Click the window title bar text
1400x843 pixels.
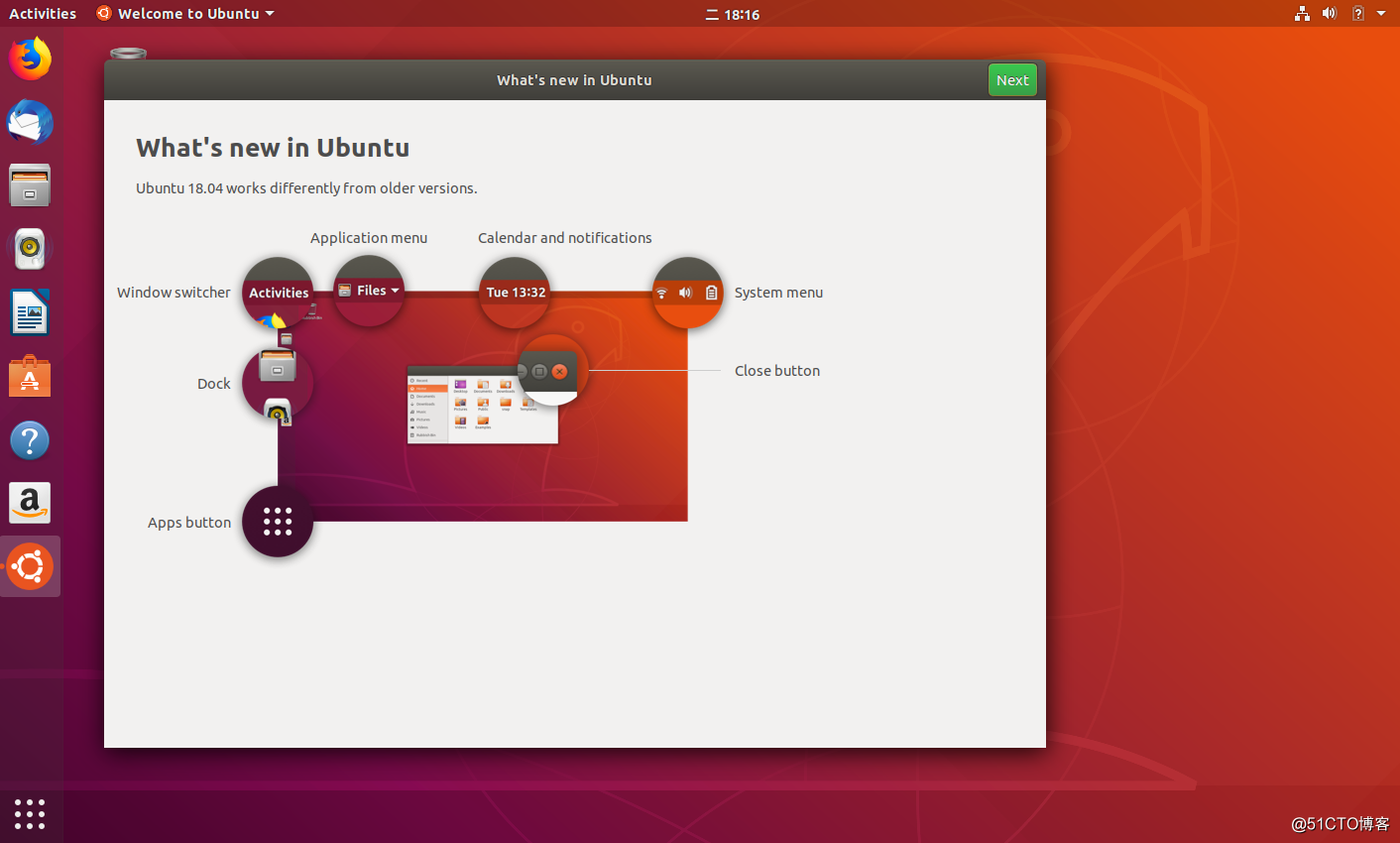(574, 80)
